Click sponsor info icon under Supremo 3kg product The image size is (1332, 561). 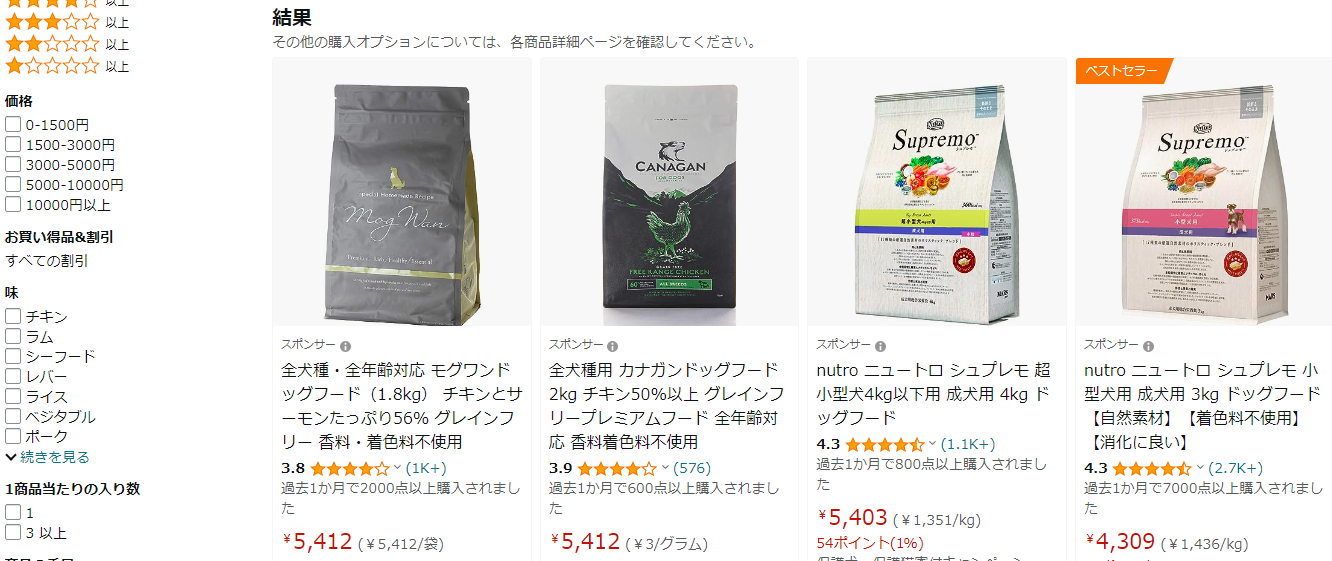(x=1149, y=346)
